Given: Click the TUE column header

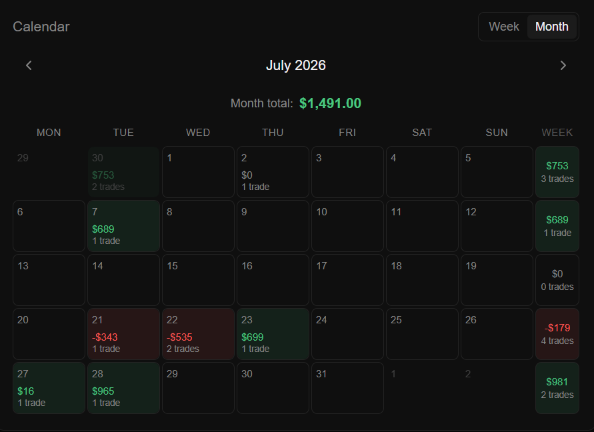Looking at the screenshot, I should click(123, 132).
